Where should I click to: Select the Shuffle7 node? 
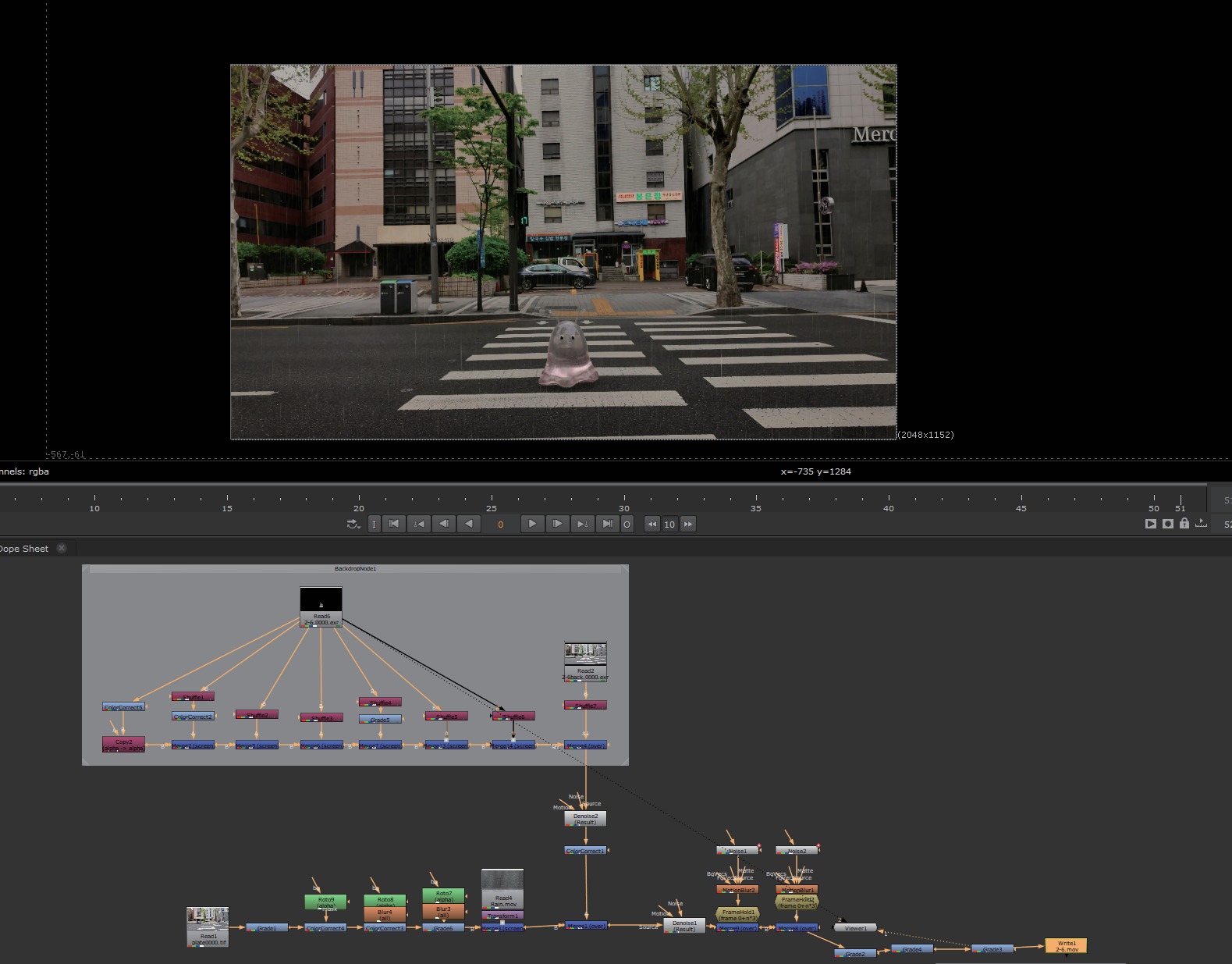pyautogui.click(x=586, y=706)
